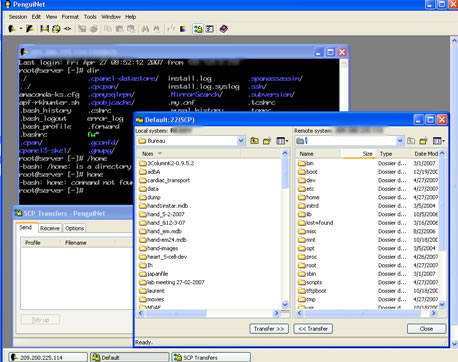
Task: Select remote folder root
Action: [x=307, y=265]
